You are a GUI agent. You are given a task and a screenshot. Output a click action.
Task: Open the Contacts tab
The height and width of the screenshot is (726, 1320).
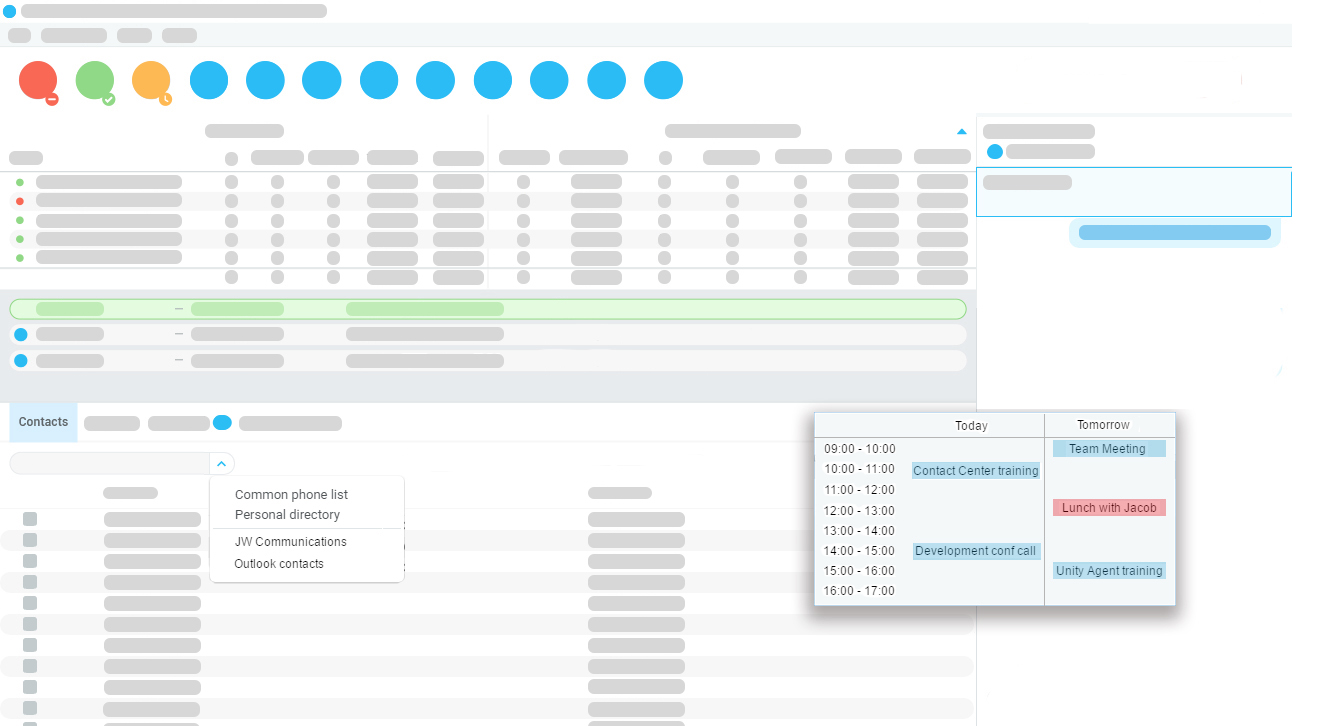43,422
